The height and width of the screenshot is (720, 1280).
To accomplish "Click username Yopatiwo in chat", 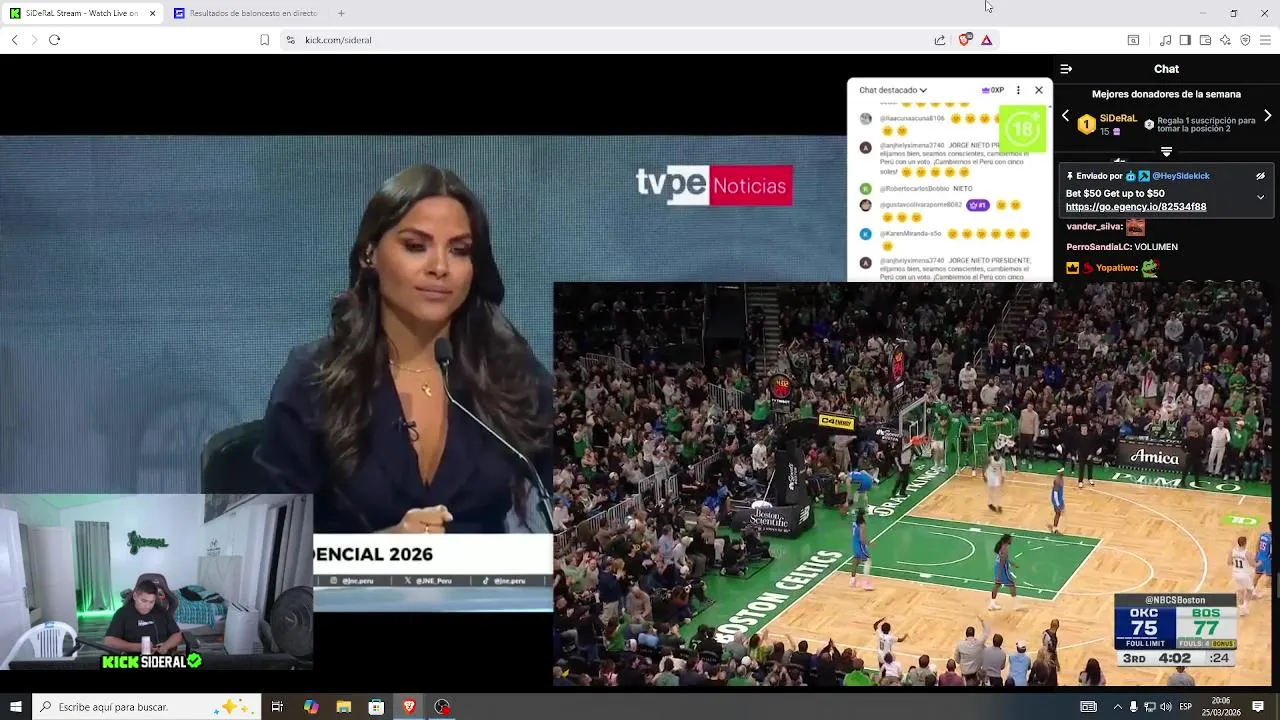I will tap(1116, 268).
